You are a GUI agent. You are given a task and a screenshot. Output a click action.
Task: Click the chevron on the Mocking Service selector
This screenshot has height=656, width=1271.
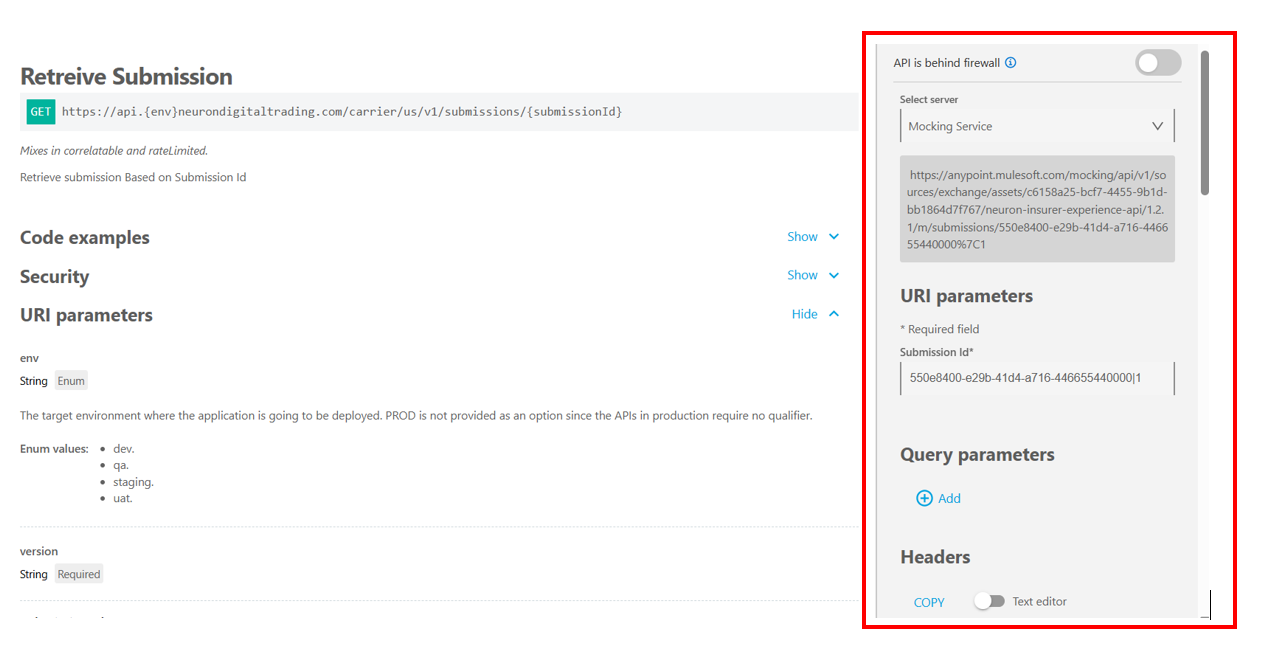[x=1158, y=125]
